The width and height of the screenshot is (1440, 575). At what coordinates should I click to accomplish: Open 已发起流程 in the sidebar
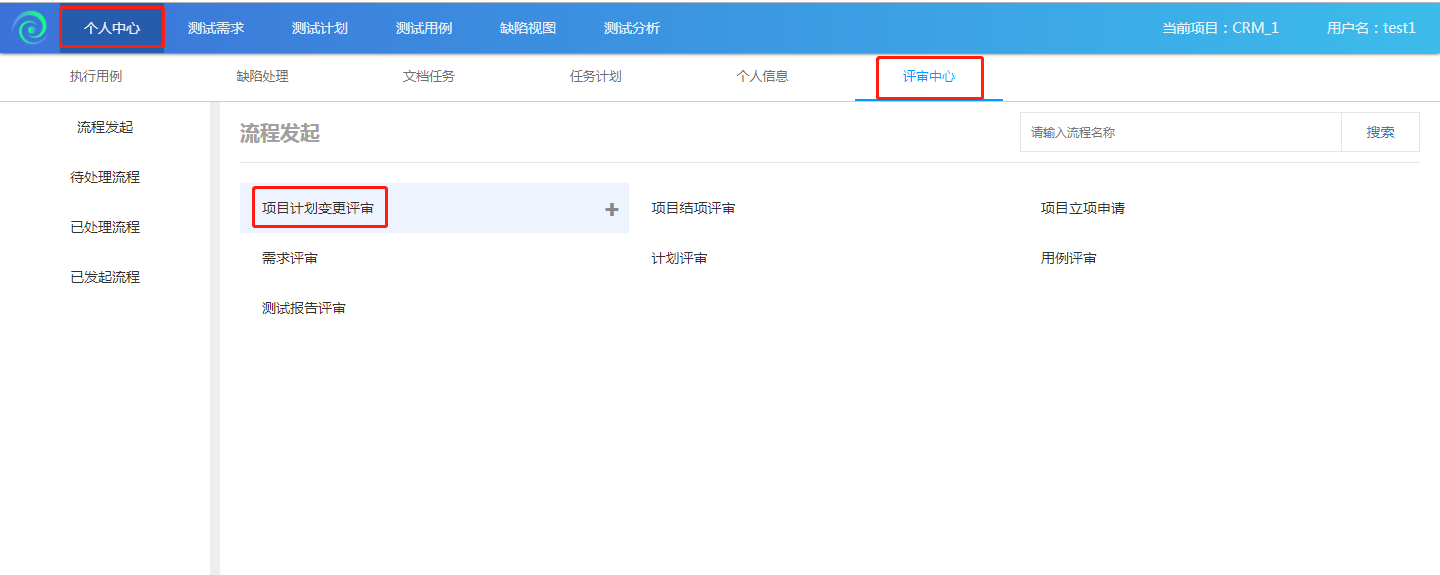coord(105,277)
